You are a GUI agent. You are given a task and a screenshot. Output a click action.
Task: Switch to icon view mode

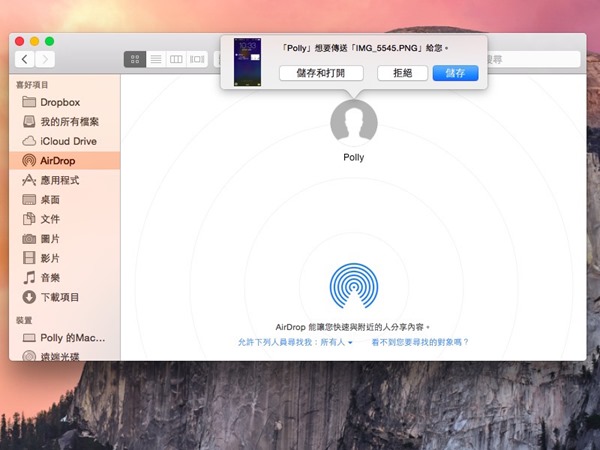(x=134, y=60)
